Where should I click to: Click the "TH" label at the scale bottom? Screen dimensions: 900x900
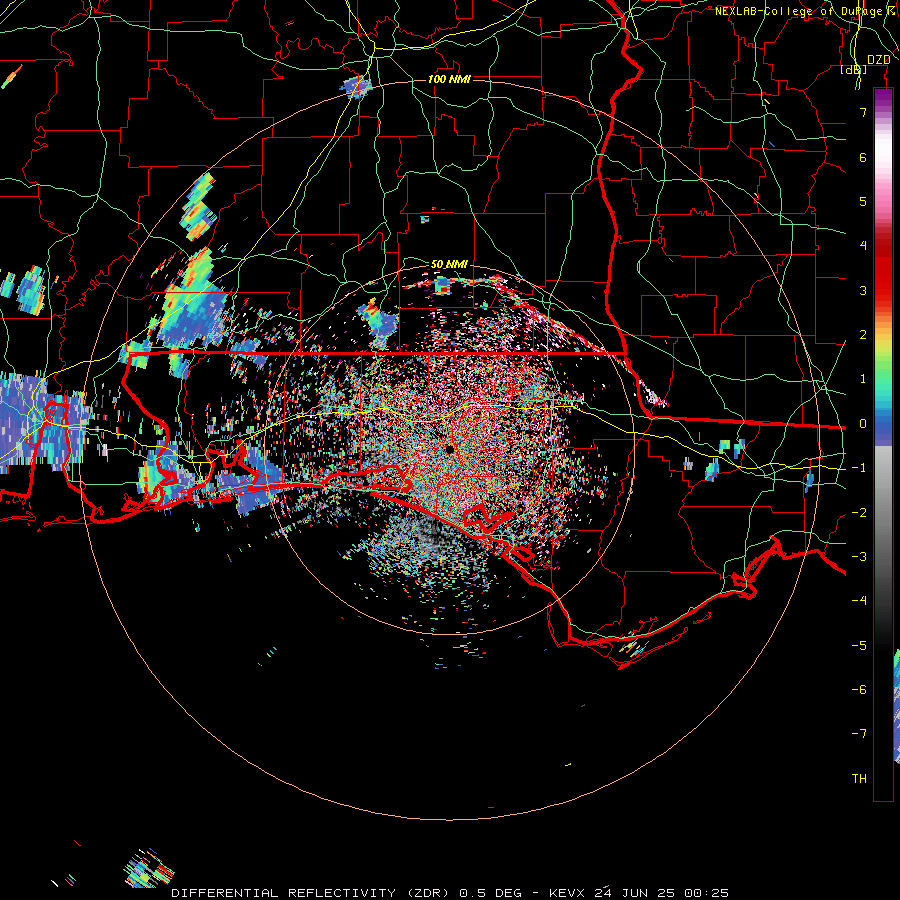[859, 778]
